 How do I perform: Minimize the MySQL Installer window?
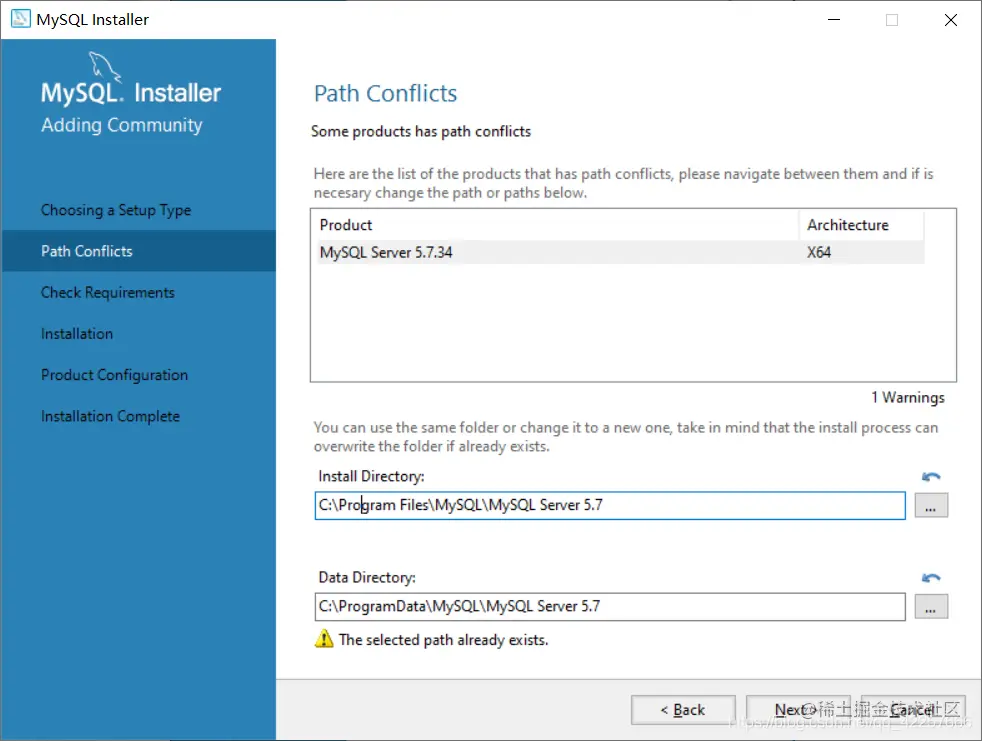pyautogui.click(x=834, y=19)
